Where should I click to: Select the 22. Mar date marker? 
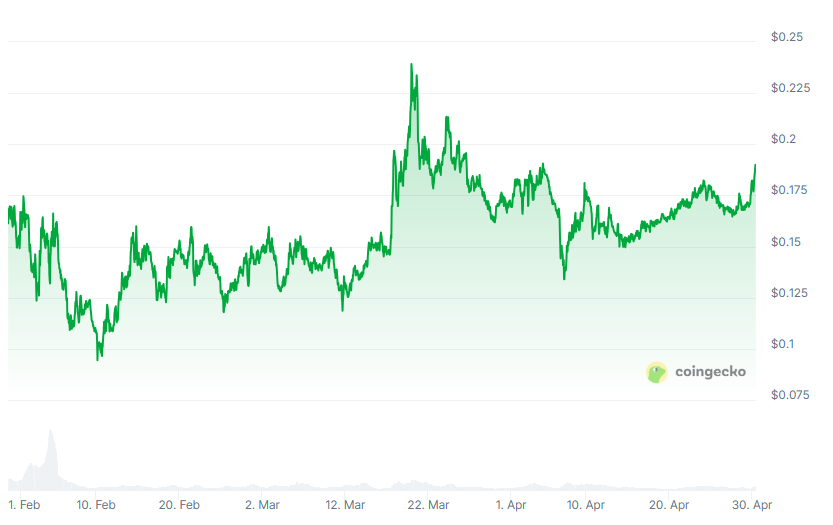point(429,506)
